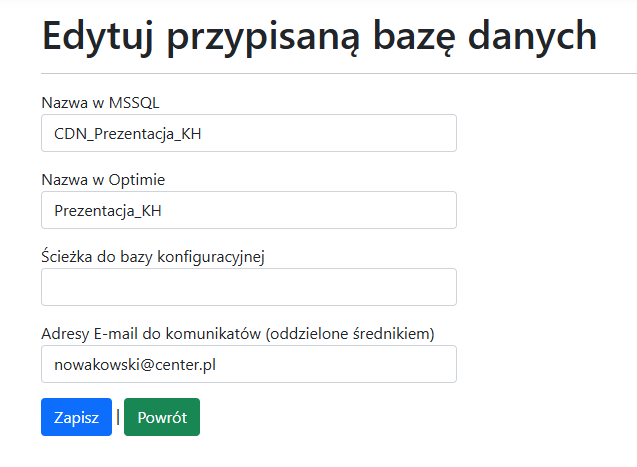Viewport: 637px width, 467px height.
Task: Click the 'Nazwa w MSSQL' label
Action: [100, 102]
